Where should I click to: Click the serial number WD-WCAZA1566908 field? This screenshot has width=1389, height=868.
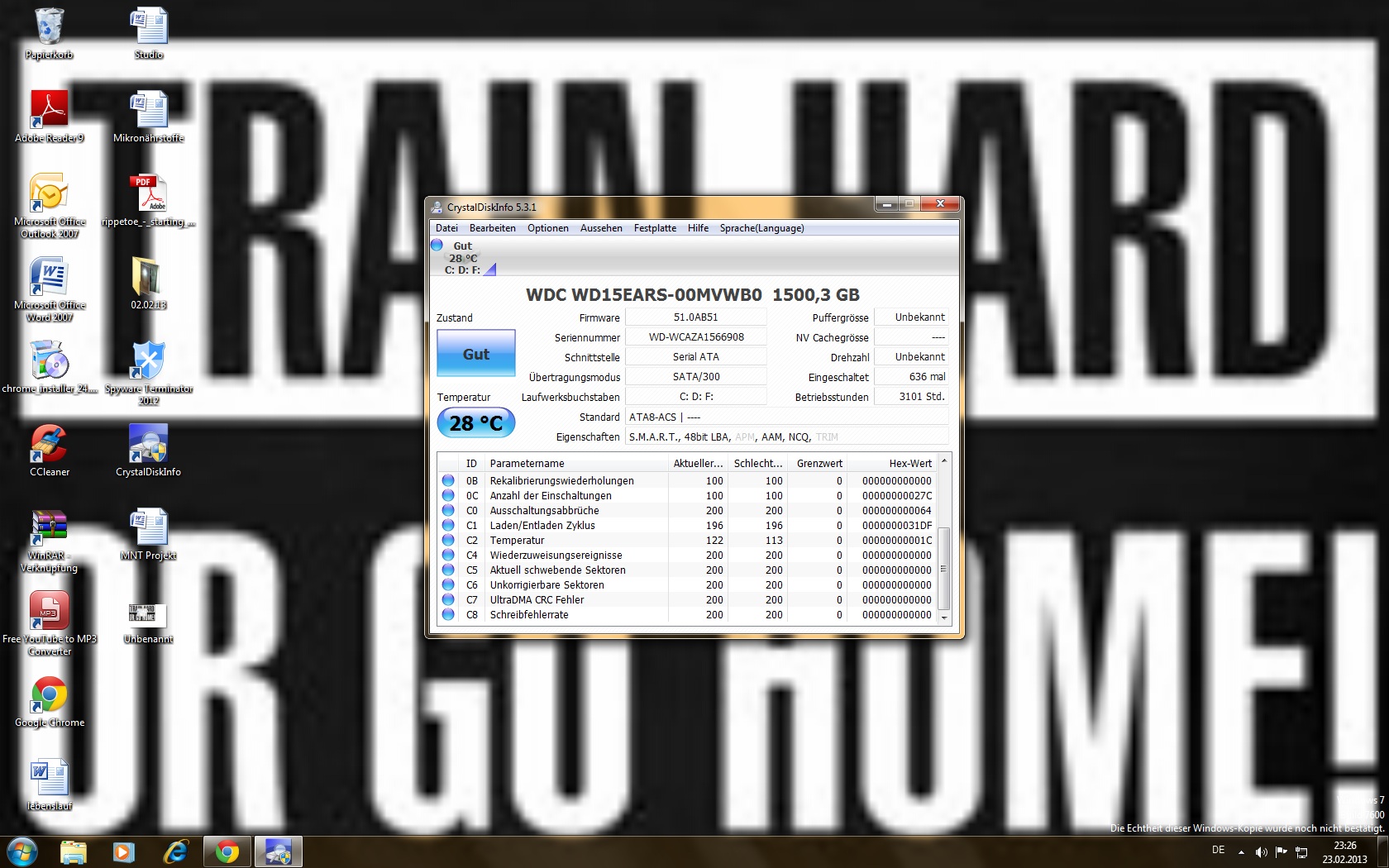(696, 337)
